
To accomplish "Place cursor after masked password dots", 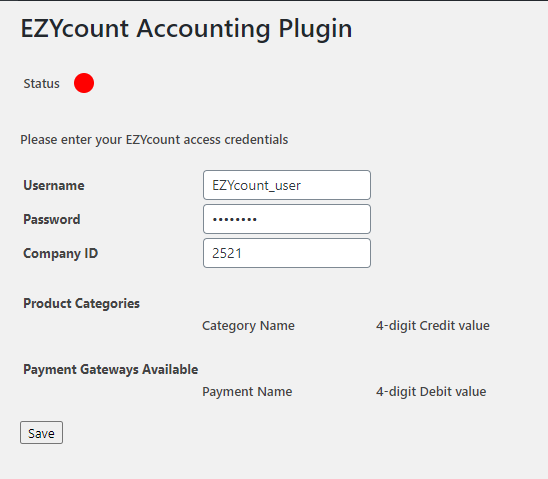I will pyautogui.click(x=258, y=219).
